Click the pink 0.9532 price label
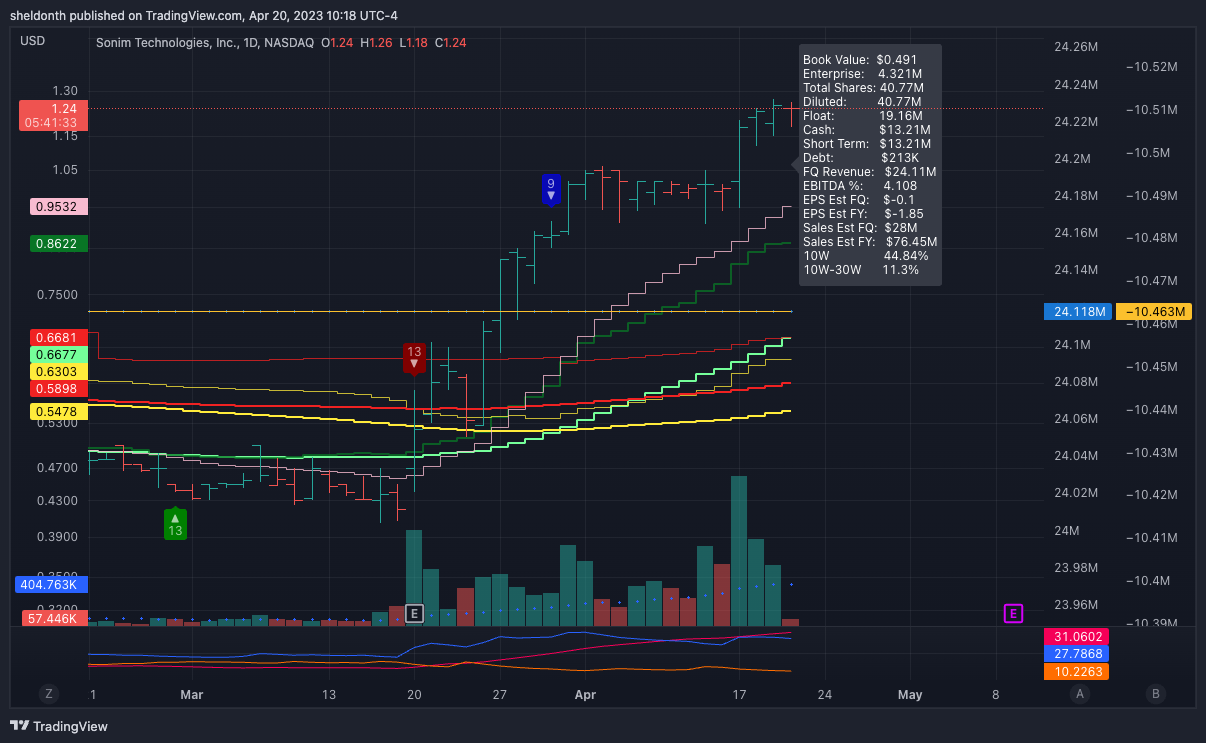1206x743 pixels. tap(60, 207)
